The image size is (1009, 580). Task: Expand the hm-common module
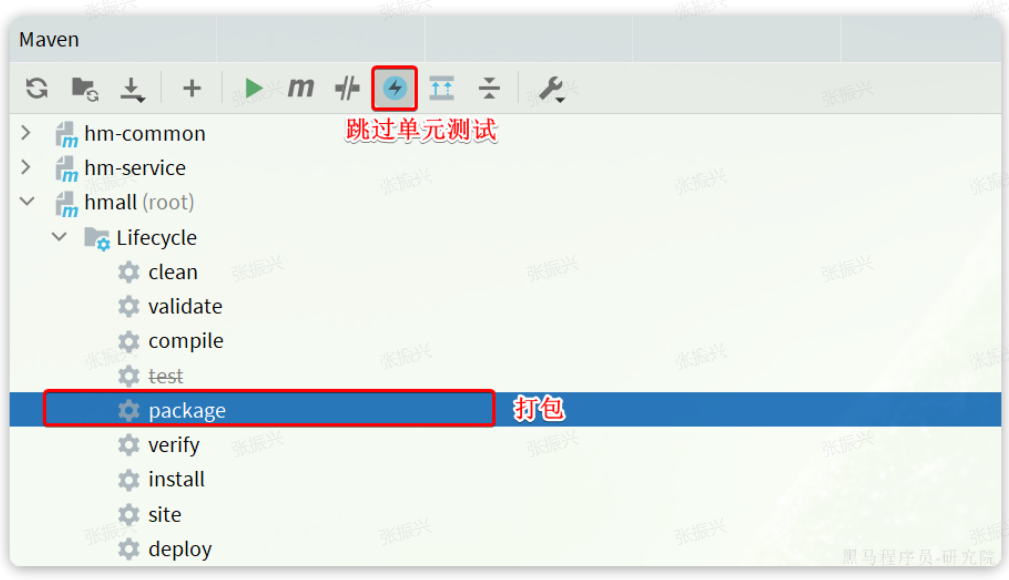tap(26, 133)
